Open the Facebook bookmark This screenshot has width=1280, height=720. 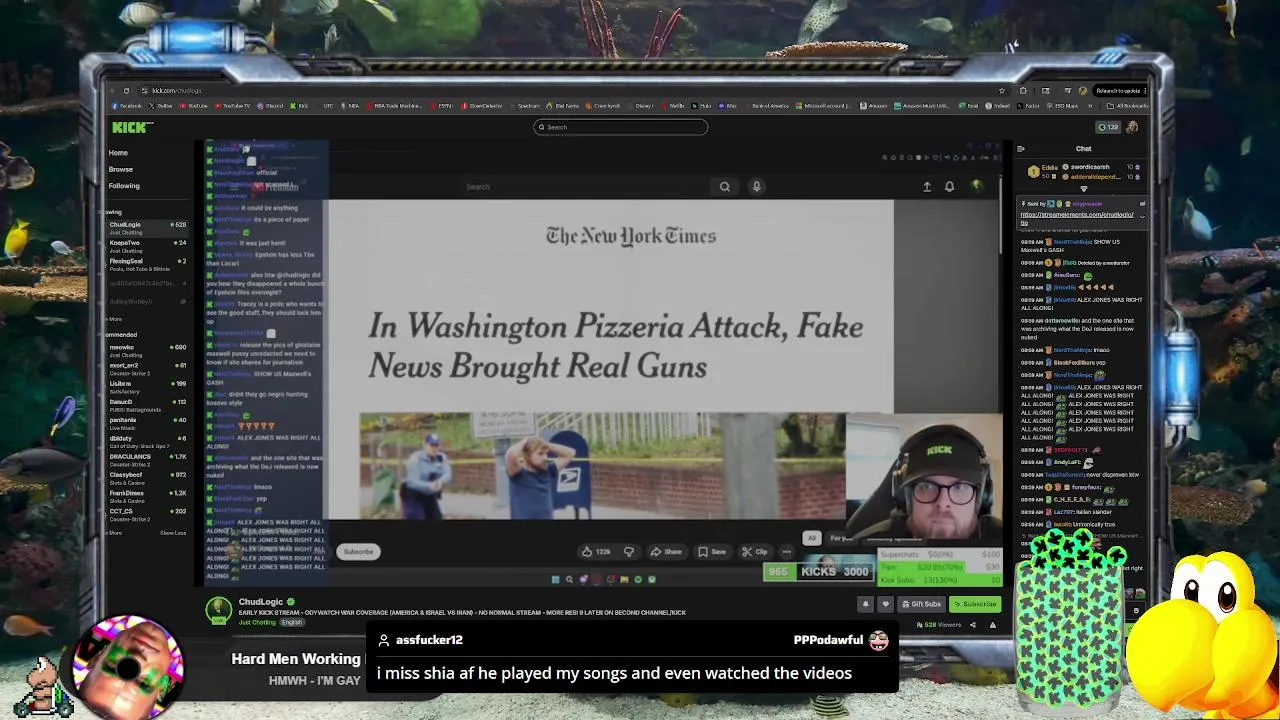(126, 106)
